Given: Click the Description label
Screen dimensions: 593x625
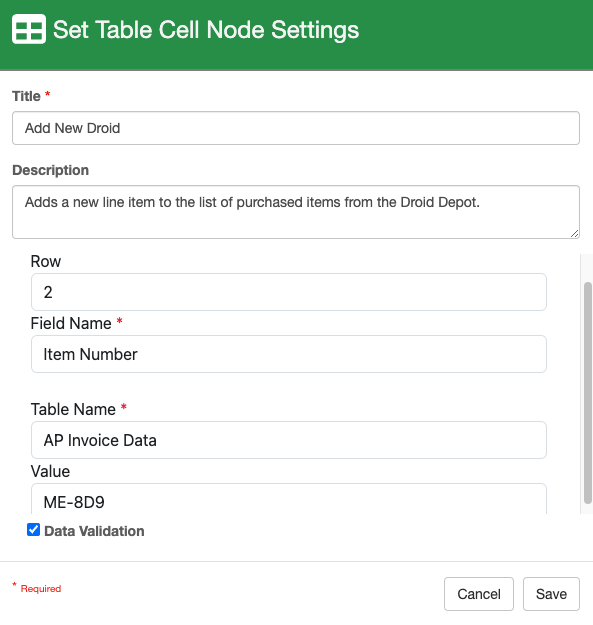Looking at the screenshot, I should pos(51,170).
